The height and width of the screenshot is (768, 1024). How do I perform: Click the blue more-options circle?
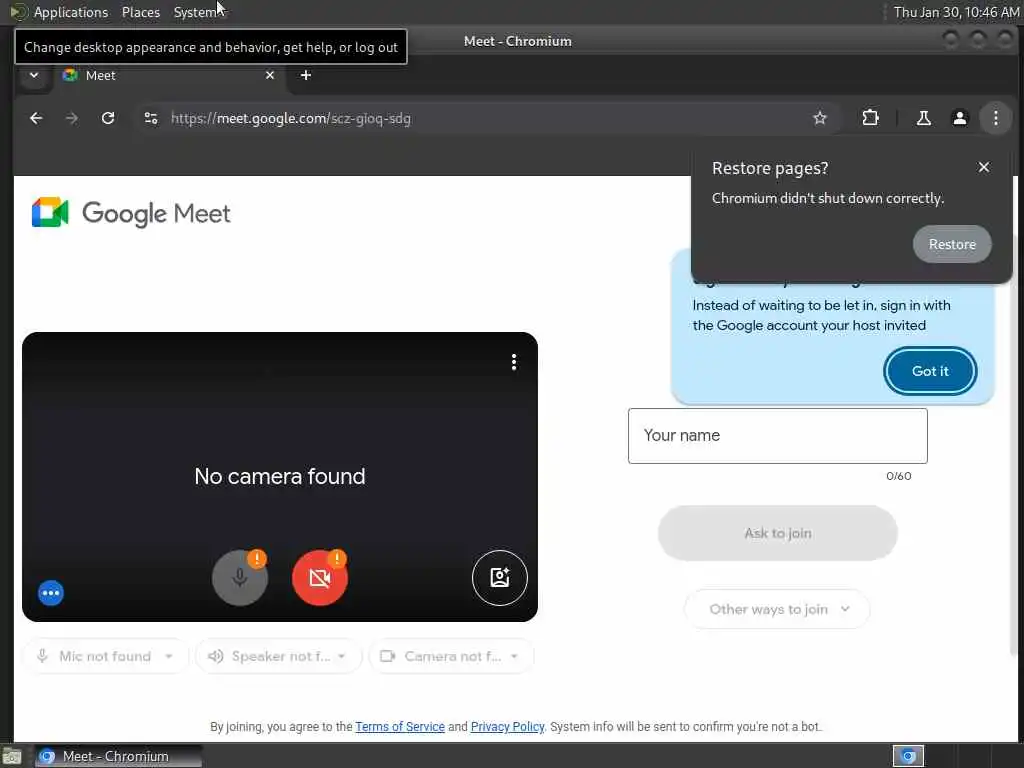pos(51,593)
